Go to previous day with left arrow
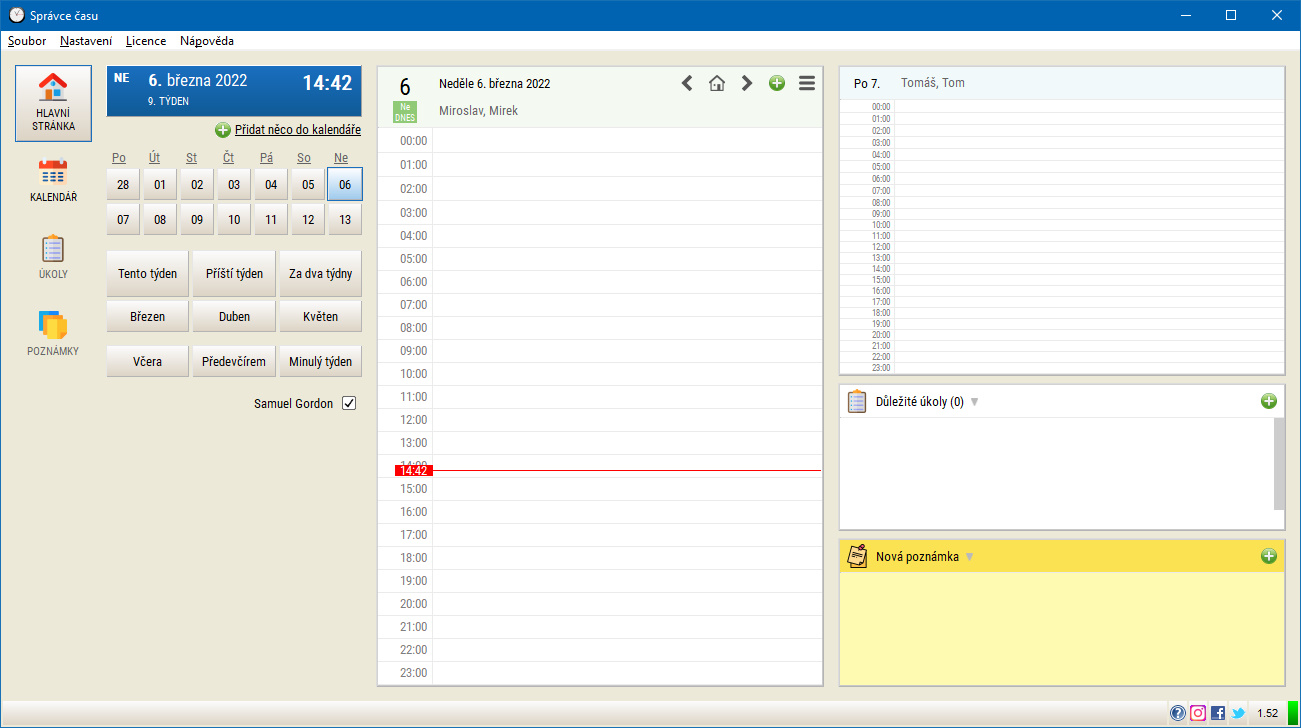The width and height of the screenshot is (1301, 728). (687, 83)
